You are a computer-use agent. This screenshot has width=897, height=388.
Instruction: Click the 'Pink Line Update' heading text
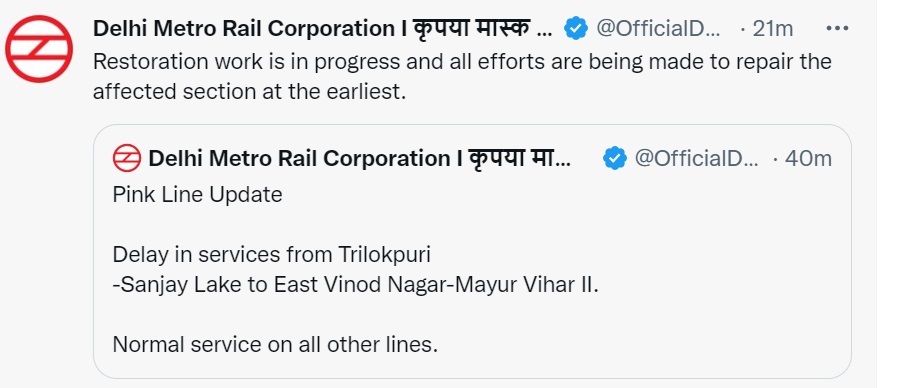point(197,195)
